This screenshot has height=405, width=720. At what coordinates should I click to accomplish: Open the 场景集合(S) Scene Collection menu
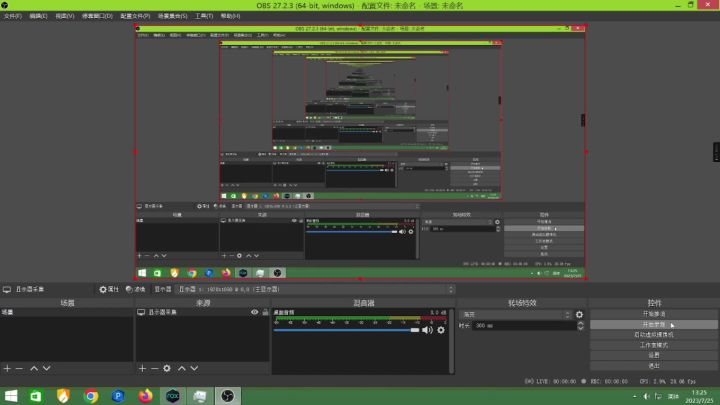pos(173,16)
